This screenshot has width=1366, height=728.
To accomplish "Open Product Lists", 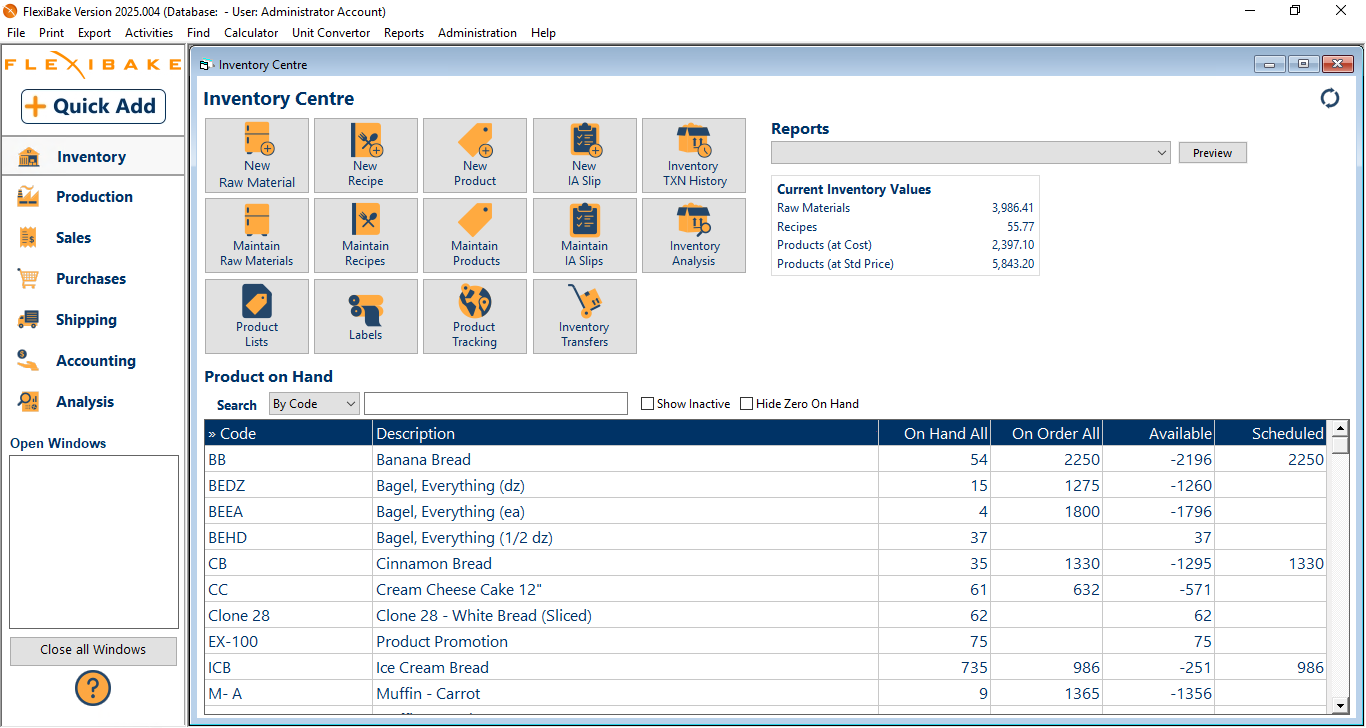I will coord(257,316).
